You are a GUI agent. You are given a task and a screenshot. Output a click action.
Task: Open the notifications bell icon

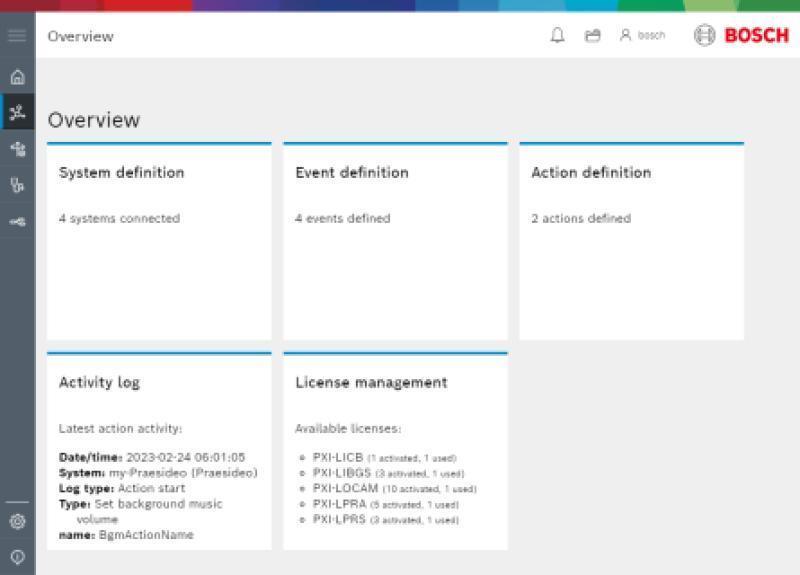click(x=558, y=35)
